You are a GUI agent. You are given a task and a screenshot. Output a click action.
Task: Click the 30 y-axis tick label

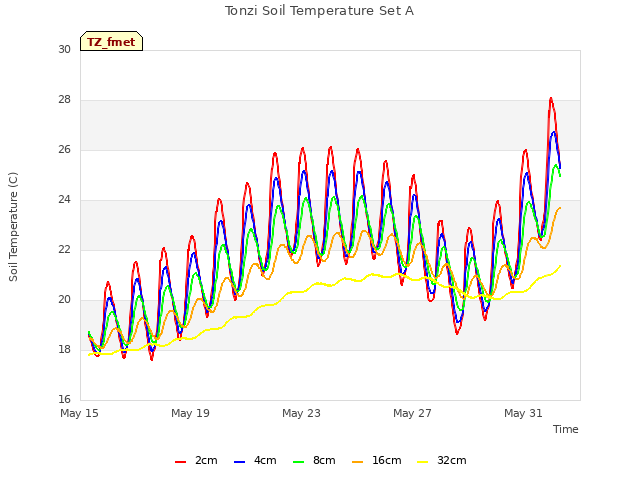click(64, 49)
